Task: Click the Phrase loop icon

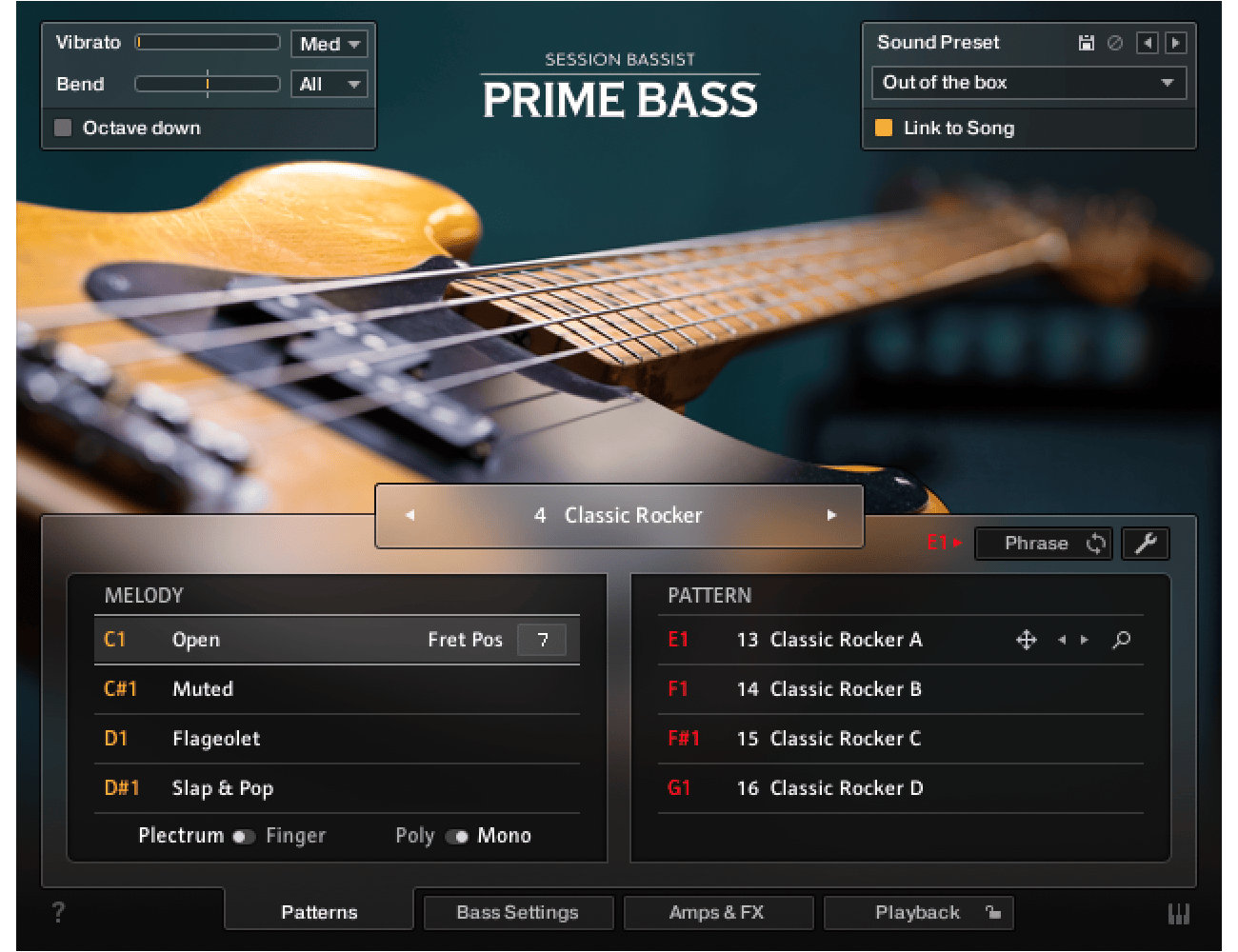Action: click(x=1096, y=544)
